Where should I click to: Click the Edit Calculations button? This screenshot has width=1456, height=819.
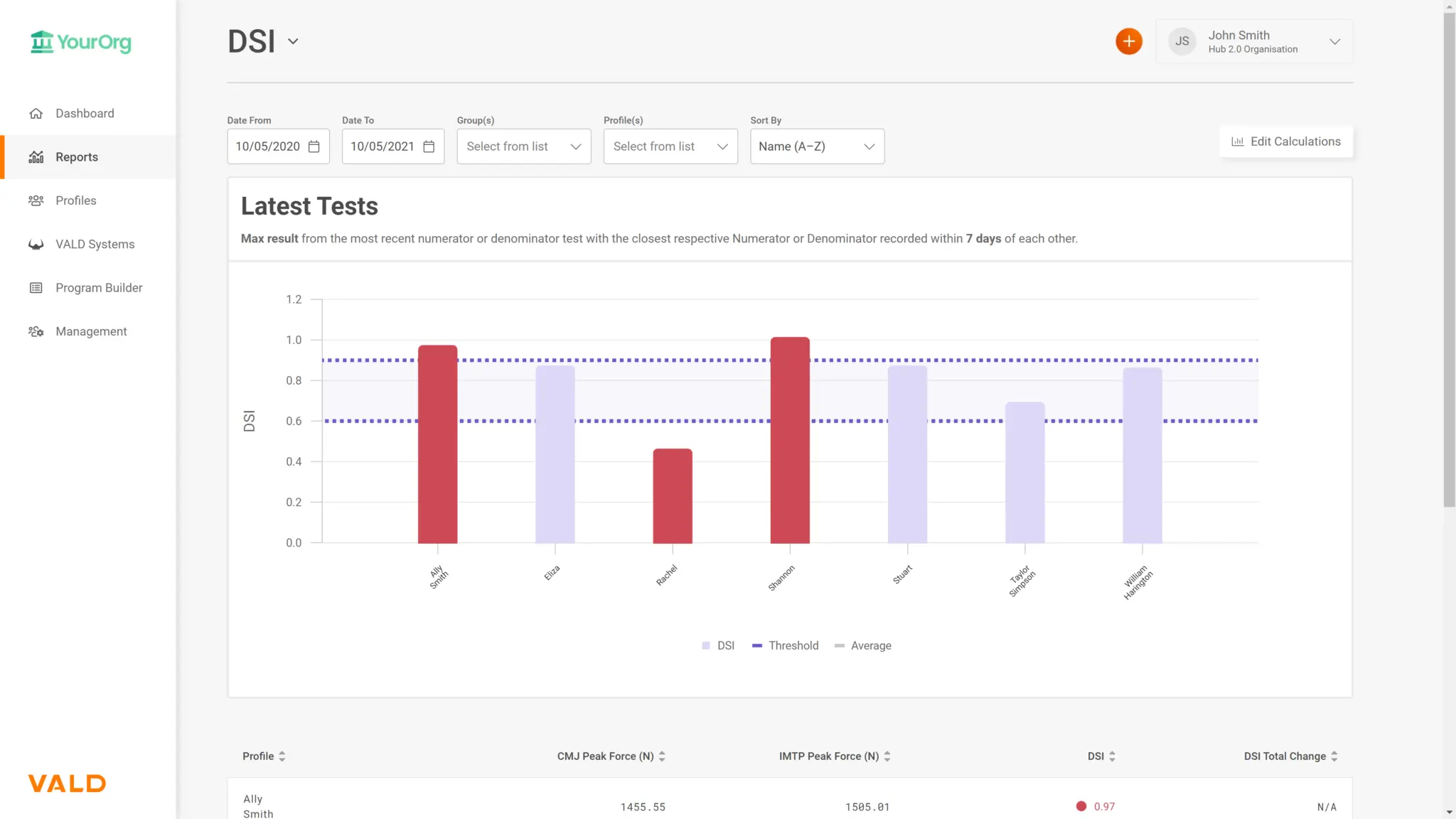click(x=1286, y=141)
